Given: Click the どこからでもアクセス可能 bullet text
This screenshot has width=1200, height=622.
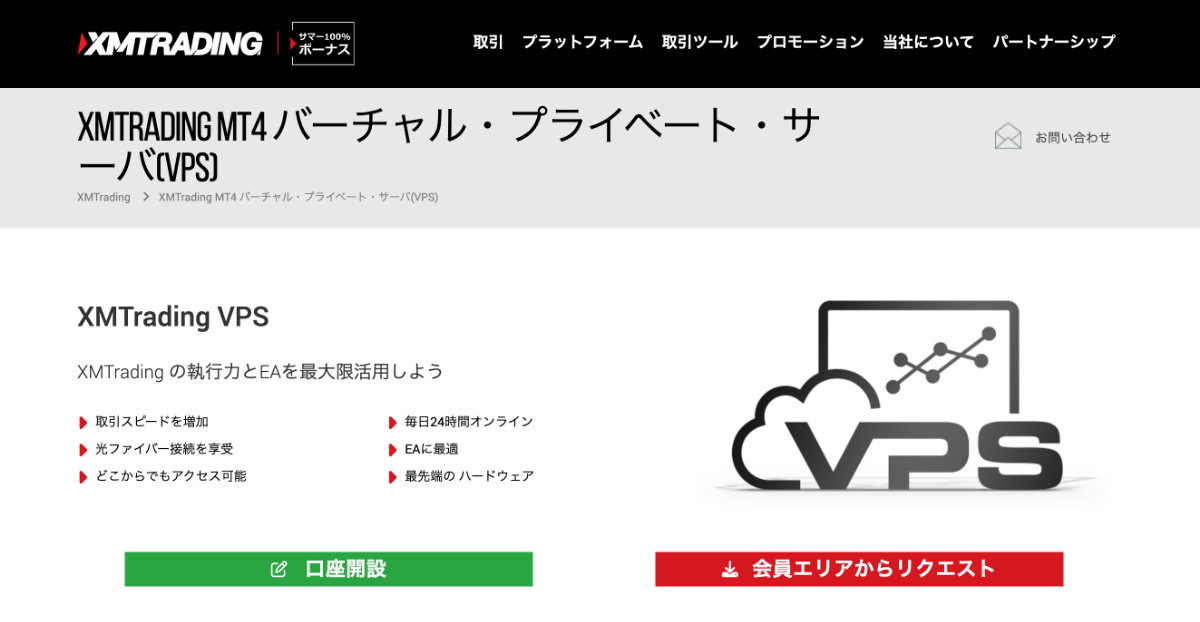Looking at the screenshot, I should [171, 476].
